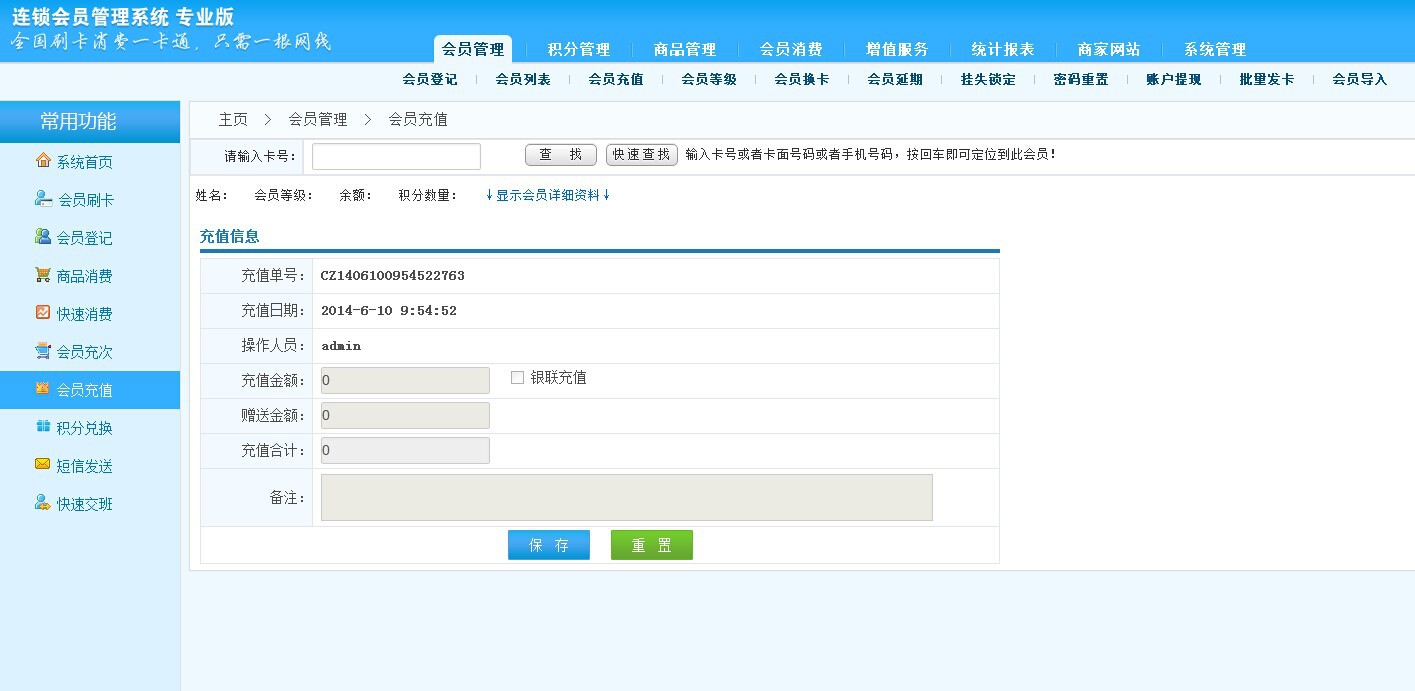Open 快速消费 sidebar link
The height and width of the screenshot is (691, 1415).
[x=85, y=314]
